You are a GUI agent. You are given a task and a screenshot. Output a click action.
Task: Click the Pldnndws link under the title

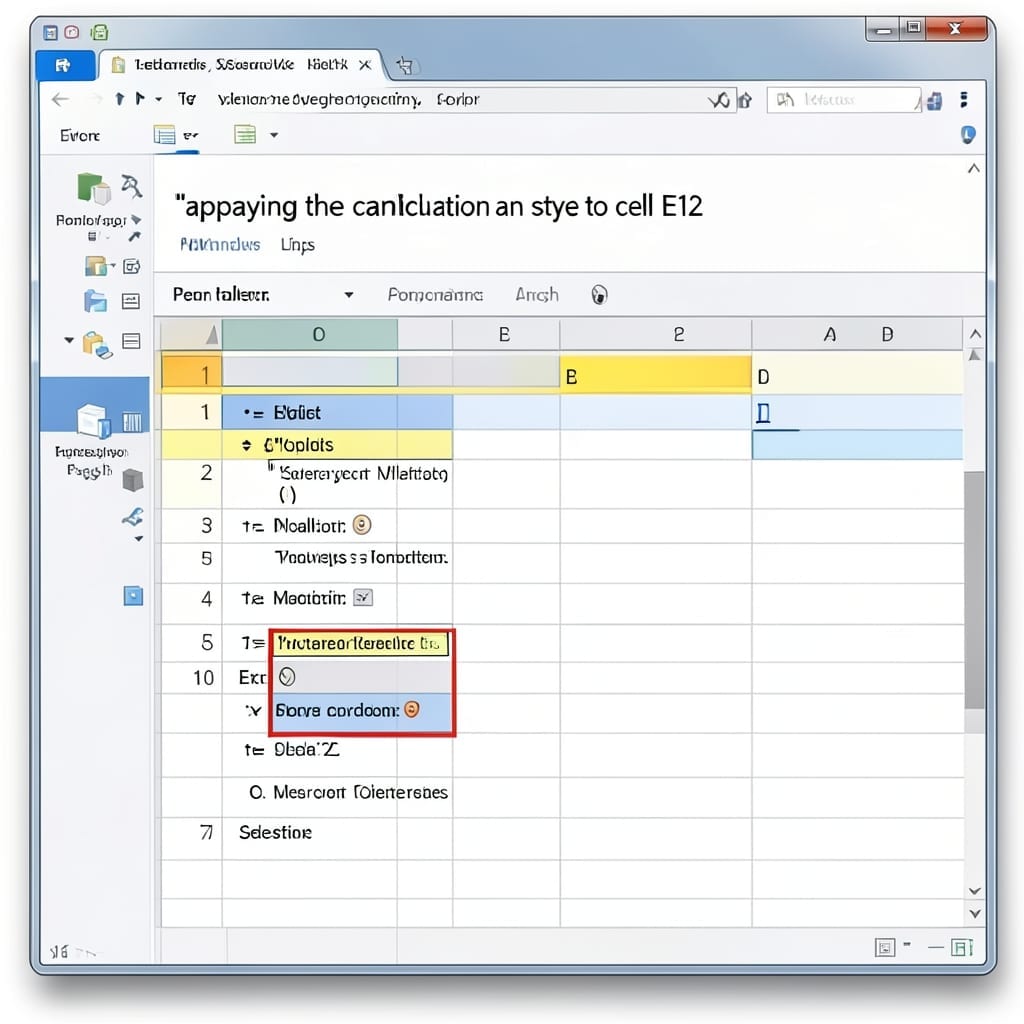(220, 244)
